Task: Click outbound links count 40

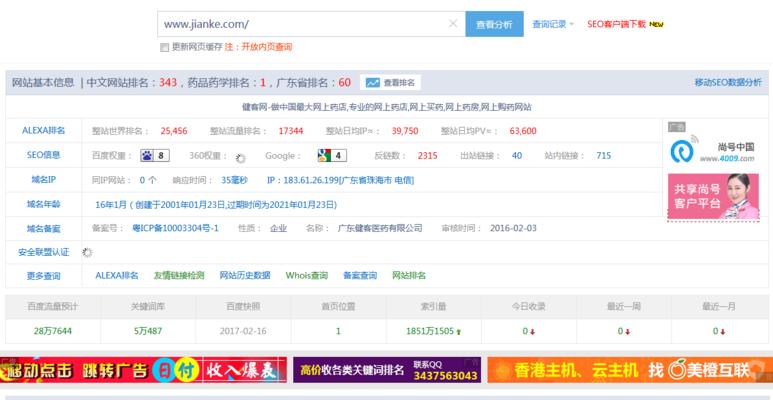Action: tap(517, 156)
